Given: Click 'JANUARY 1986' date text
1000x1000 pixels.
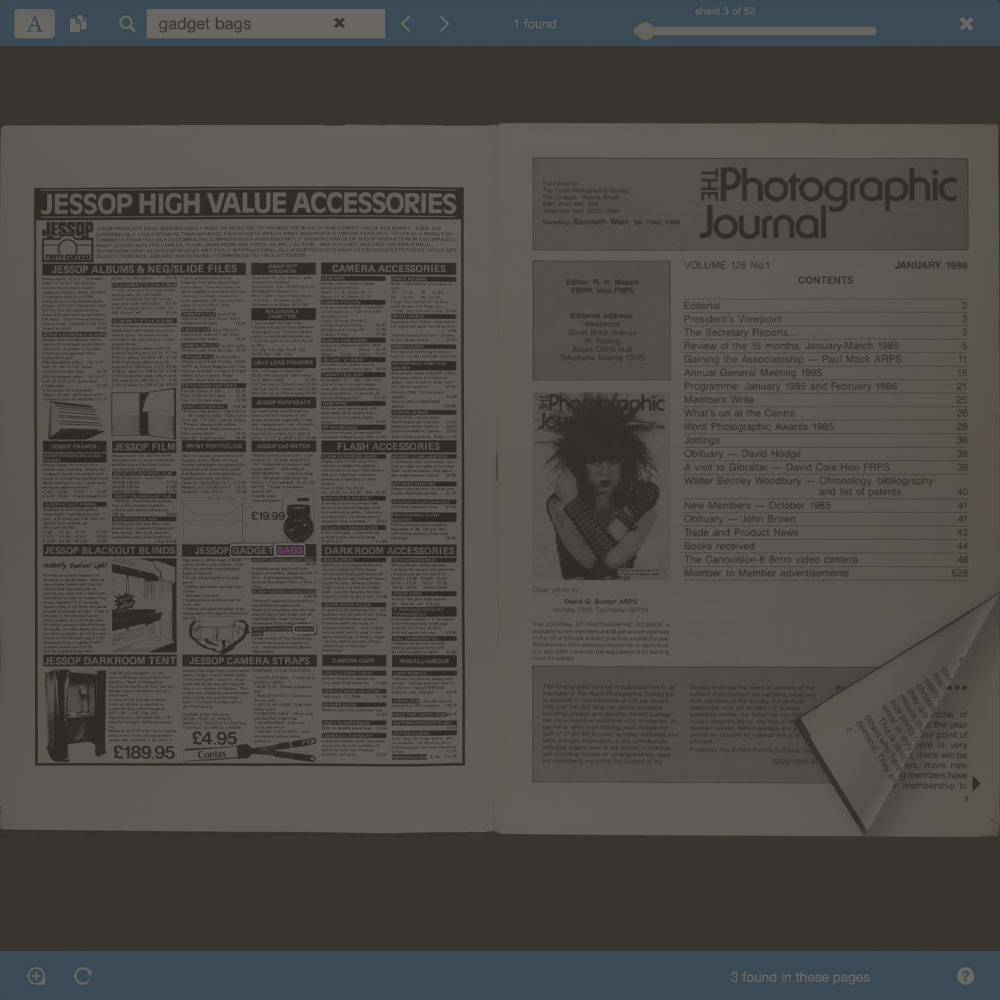Looking at the screenshot, I should (x=930, y=265).
